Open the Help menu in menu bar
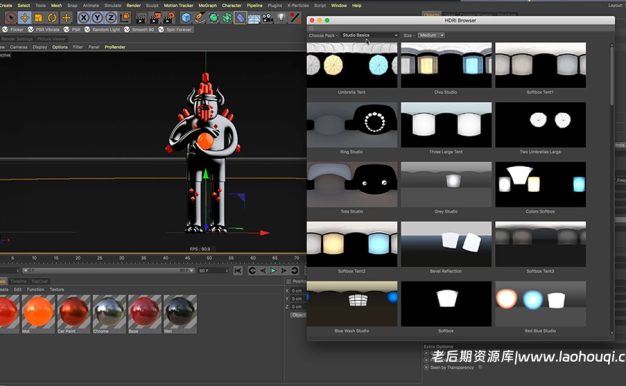 (x=357, y=6)
